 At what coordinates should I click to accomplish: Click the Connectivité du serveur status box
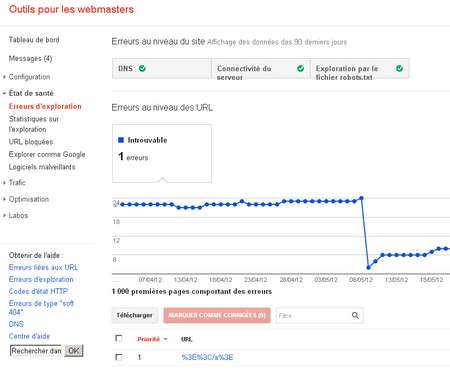click(261, 68)
